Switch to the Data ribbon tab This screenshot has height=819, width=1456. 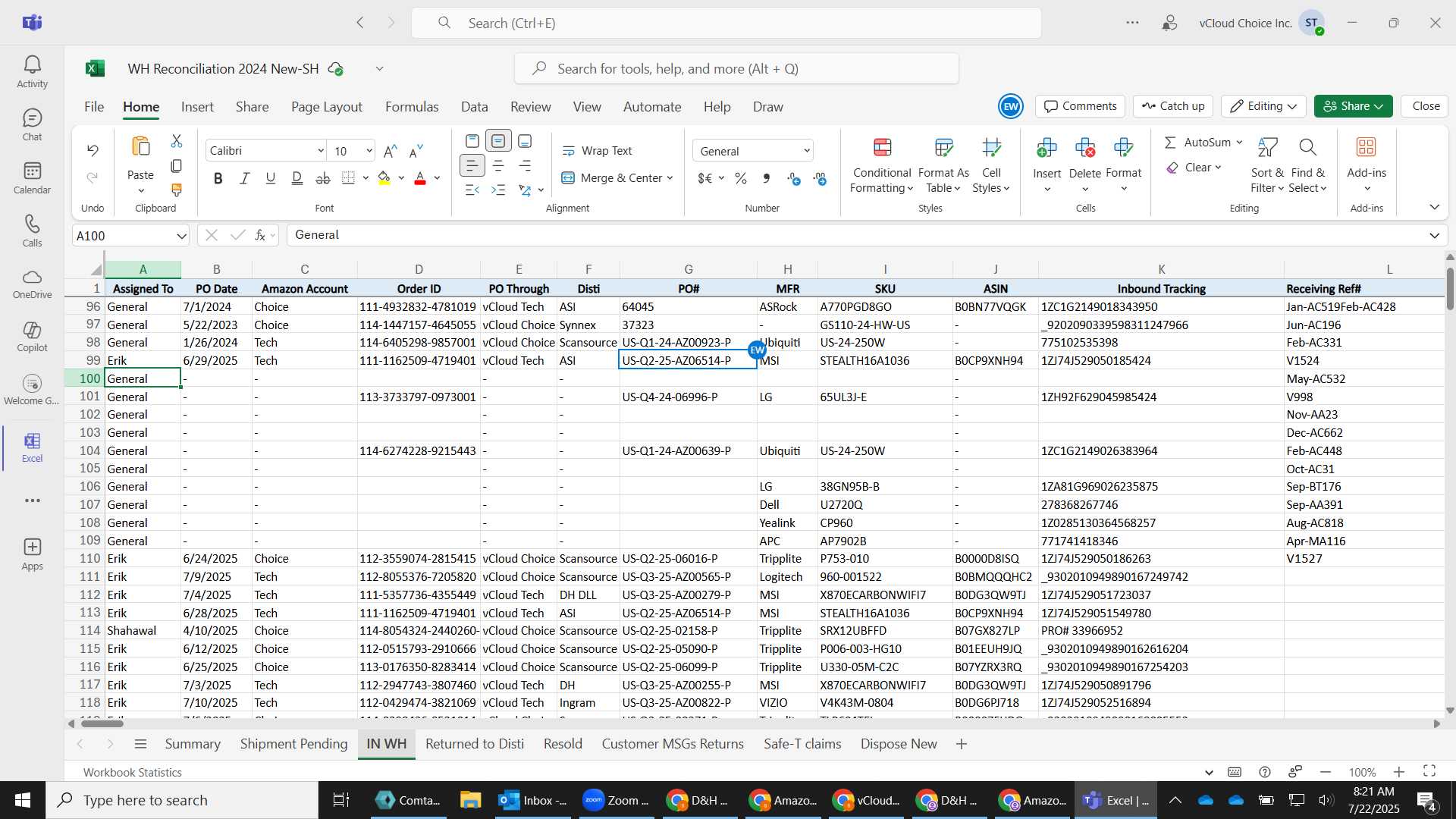pos(474,107)
